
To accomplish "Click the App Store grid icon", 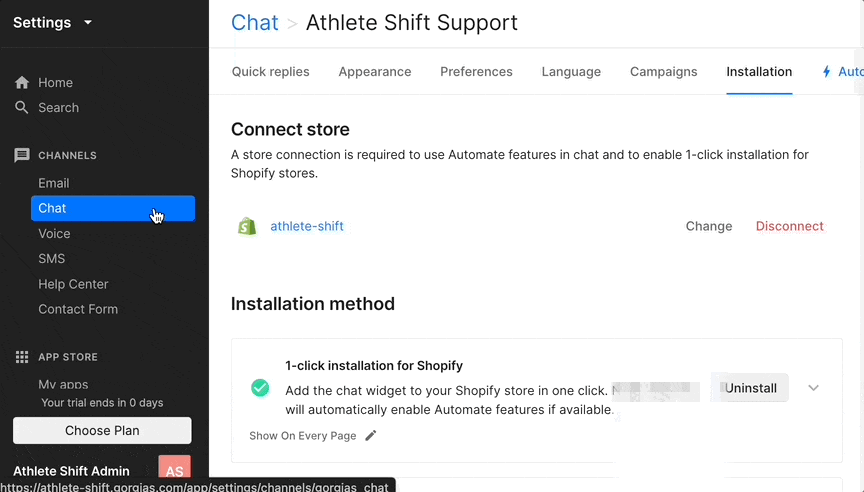I will pyautogui.click(x=22, y=357).
